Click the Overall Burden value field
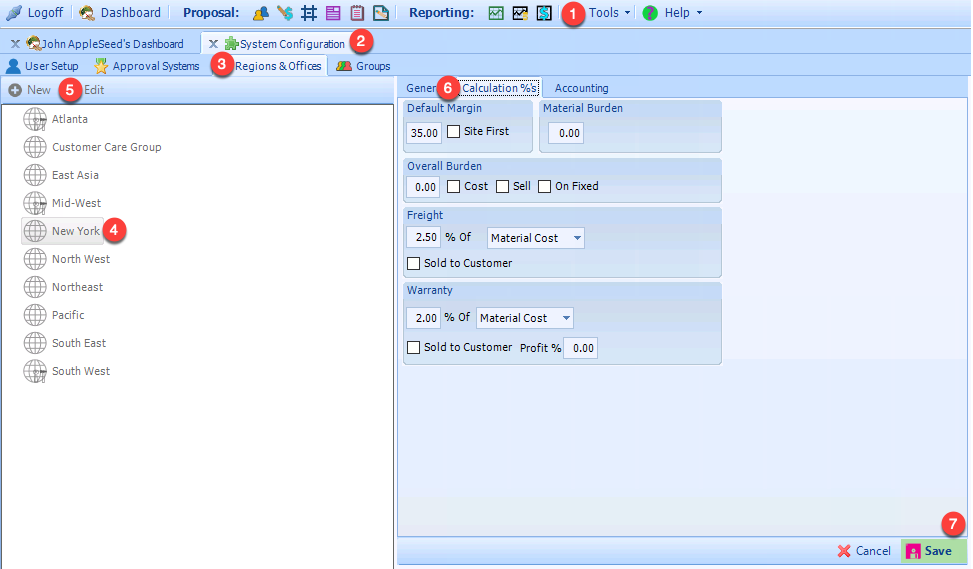973x569 pixels. click(424, 187)
